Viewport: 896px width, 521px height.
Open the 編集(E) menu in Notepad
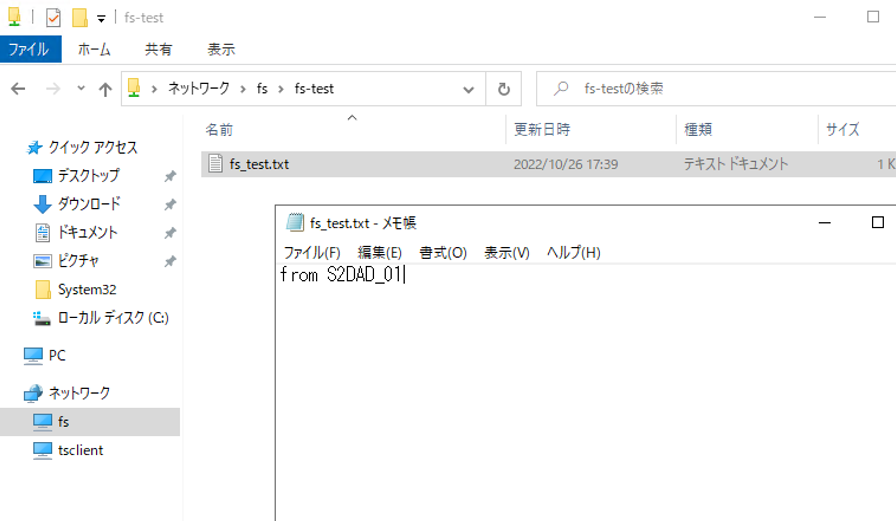[379, 253]
